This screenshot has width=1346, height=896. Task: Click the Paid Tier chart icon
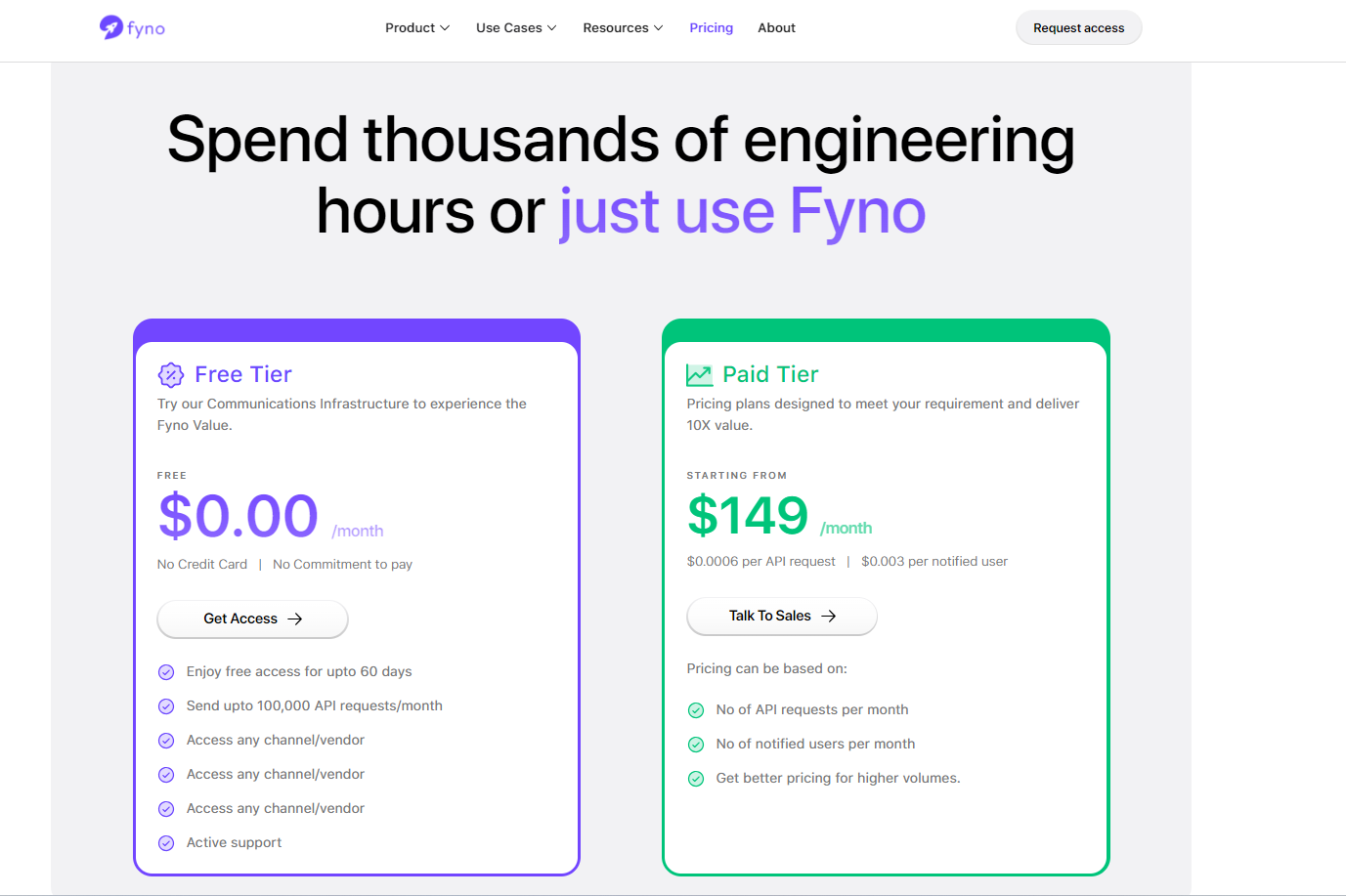699,375
